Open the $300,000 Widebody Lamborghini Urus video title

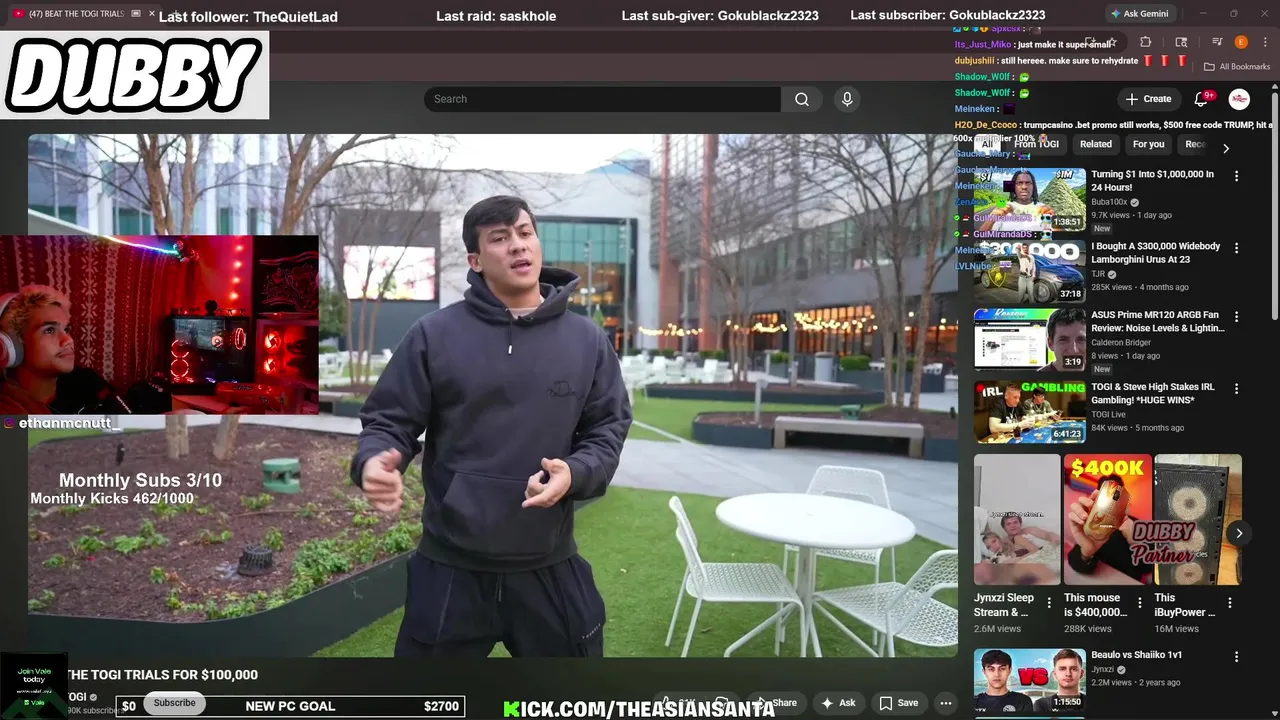[x=1155, y=252]
